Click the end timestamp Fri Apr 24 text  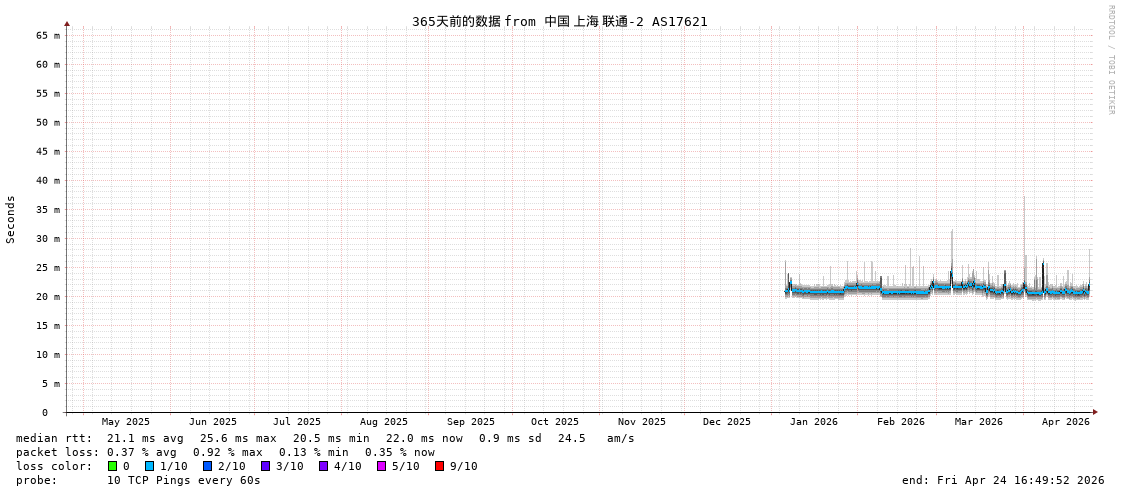click(x=1003, y=480)
